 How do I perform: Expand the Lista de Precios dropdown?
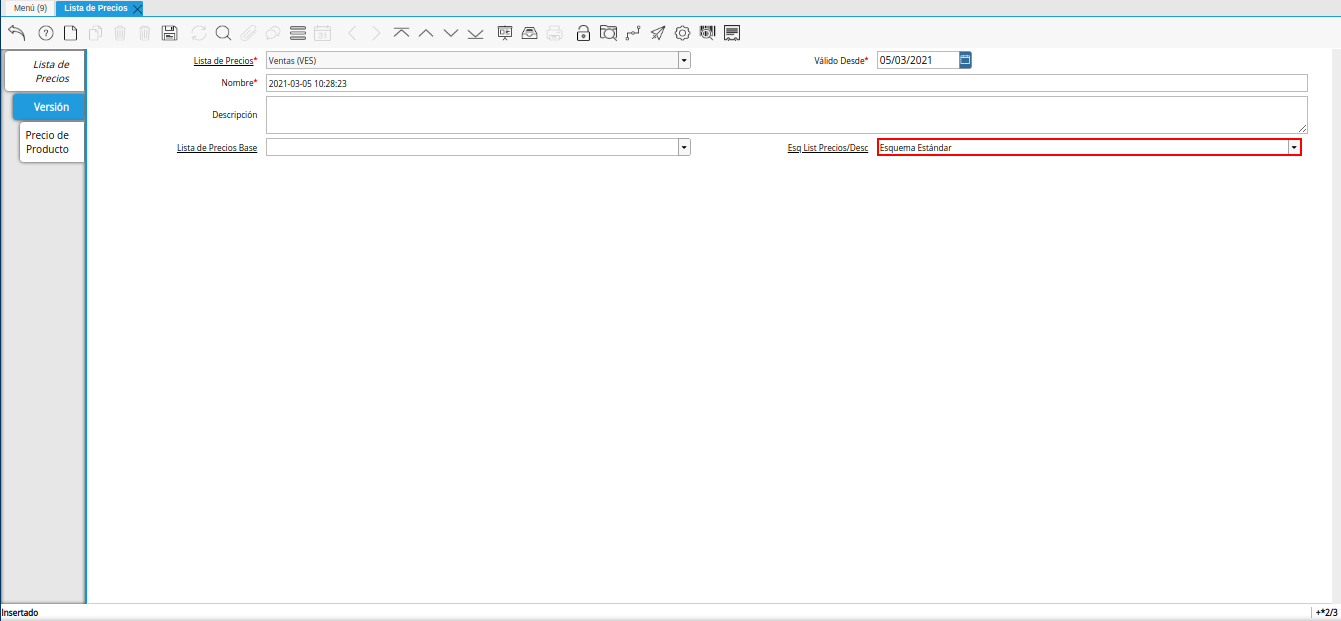(x=684, y=60)
